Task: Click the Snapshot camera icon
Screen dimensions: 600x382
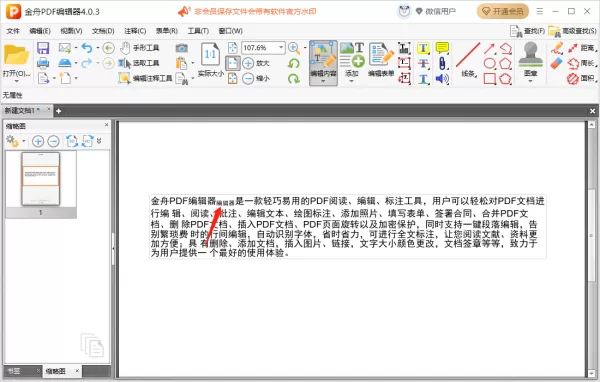Action: 181,48
